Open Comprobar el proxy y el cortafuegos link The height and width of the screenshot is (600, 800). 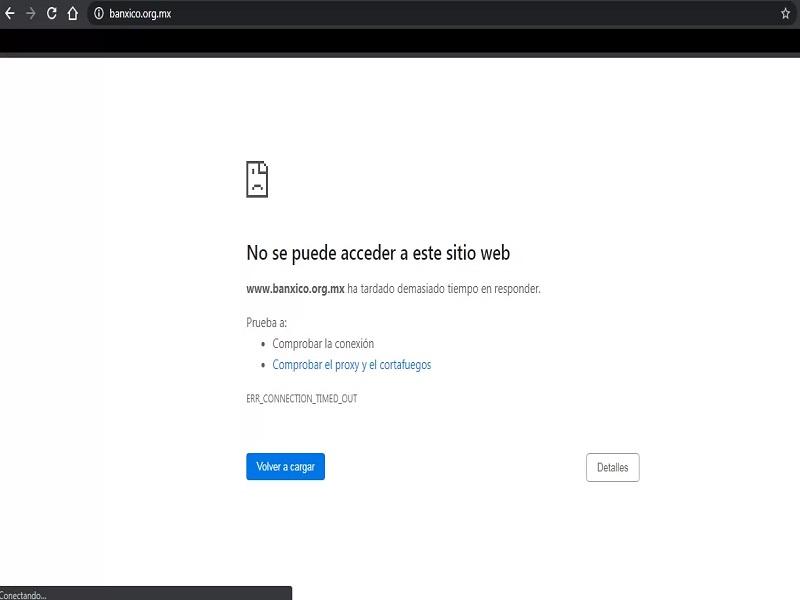pyautogui.click(x=351, y=365)
